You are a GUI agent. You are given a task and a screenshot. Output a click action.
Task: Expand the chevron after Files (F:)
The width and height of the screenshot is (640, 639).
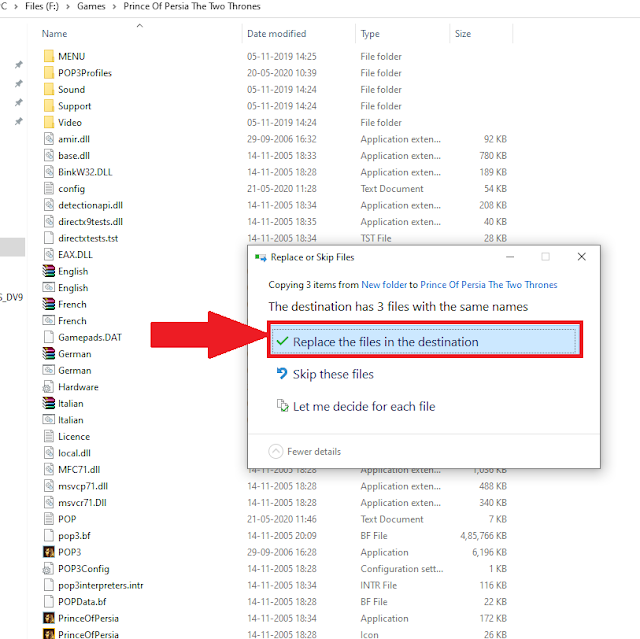tap(68, 7)
